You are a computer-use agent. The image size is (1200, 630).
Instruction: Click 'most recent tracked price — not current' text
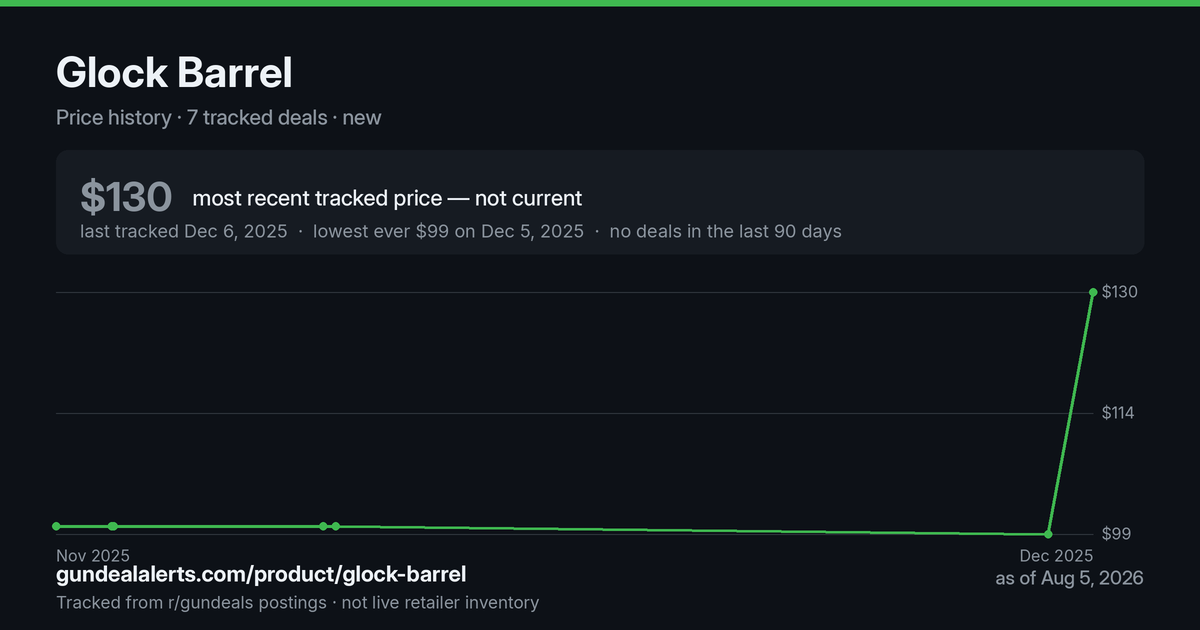[387, 198]
